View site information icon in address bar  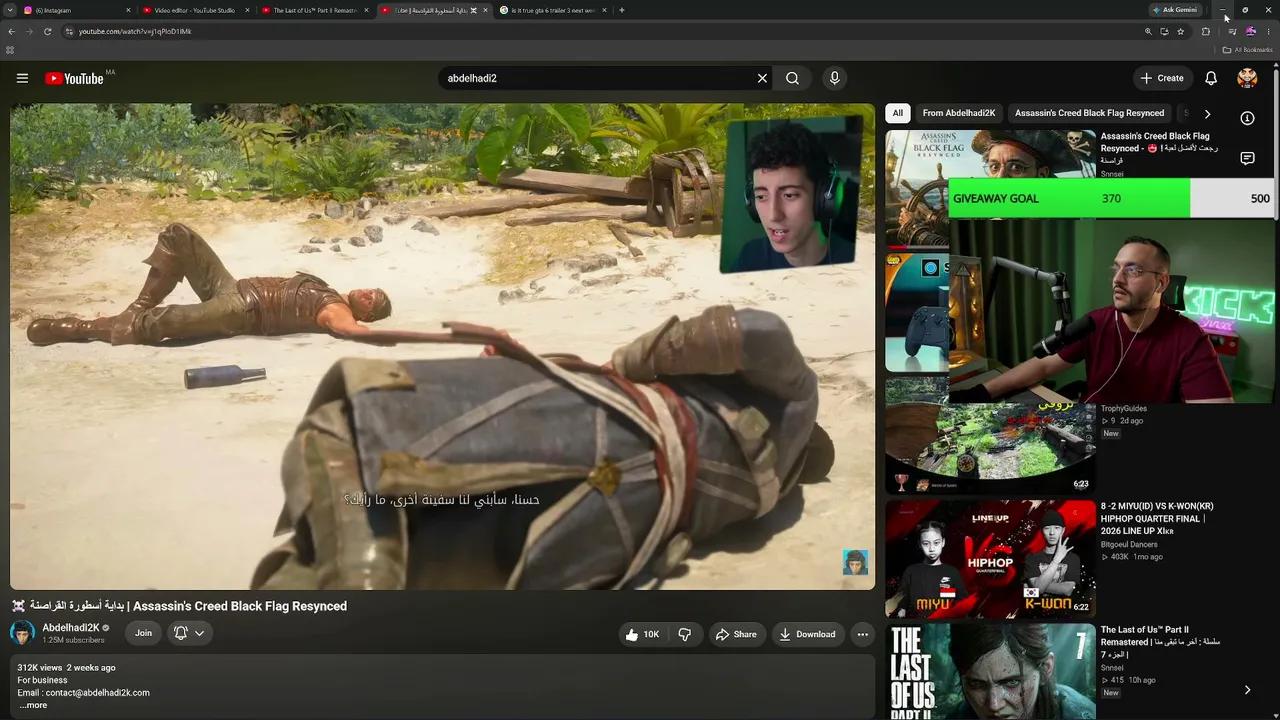coord(69,31)
